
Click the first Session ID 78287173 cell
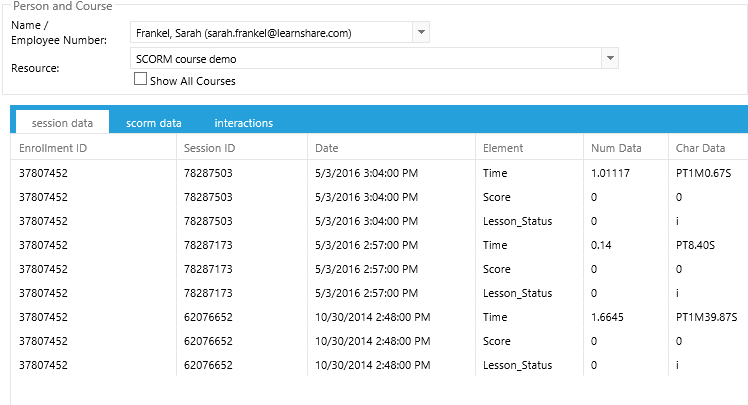point(208,245)
